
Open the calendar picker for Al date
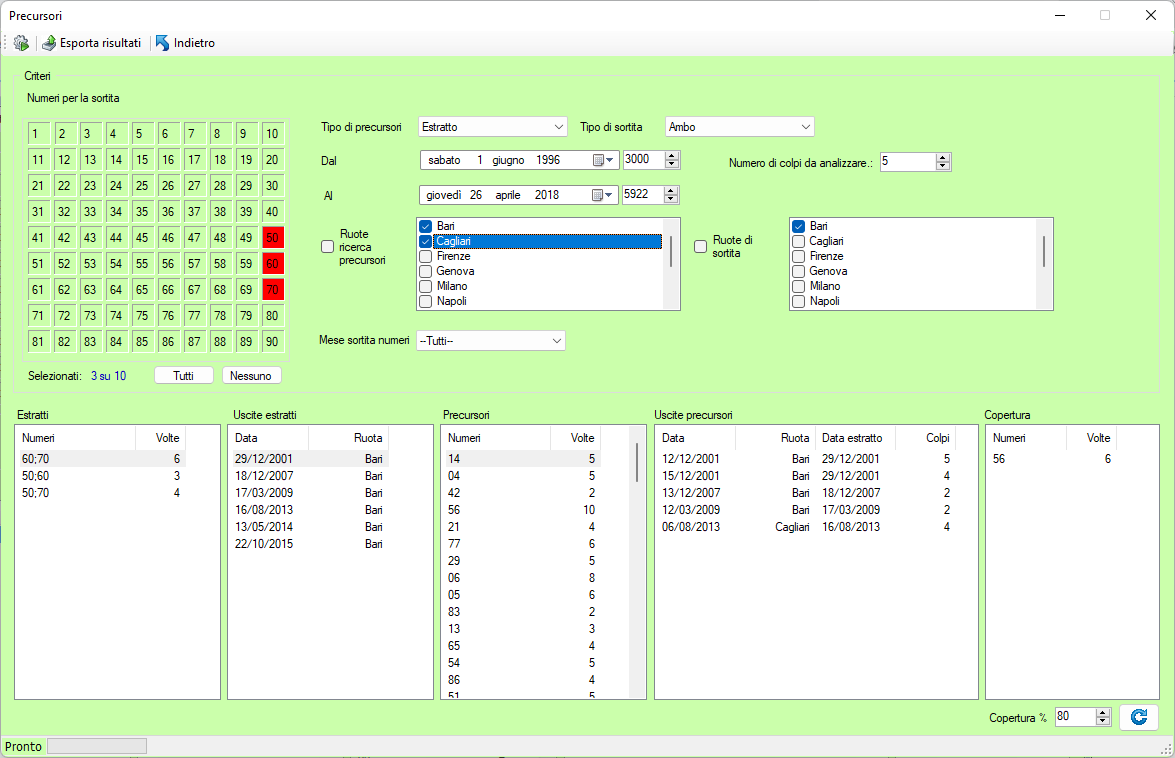coord(602,195)
